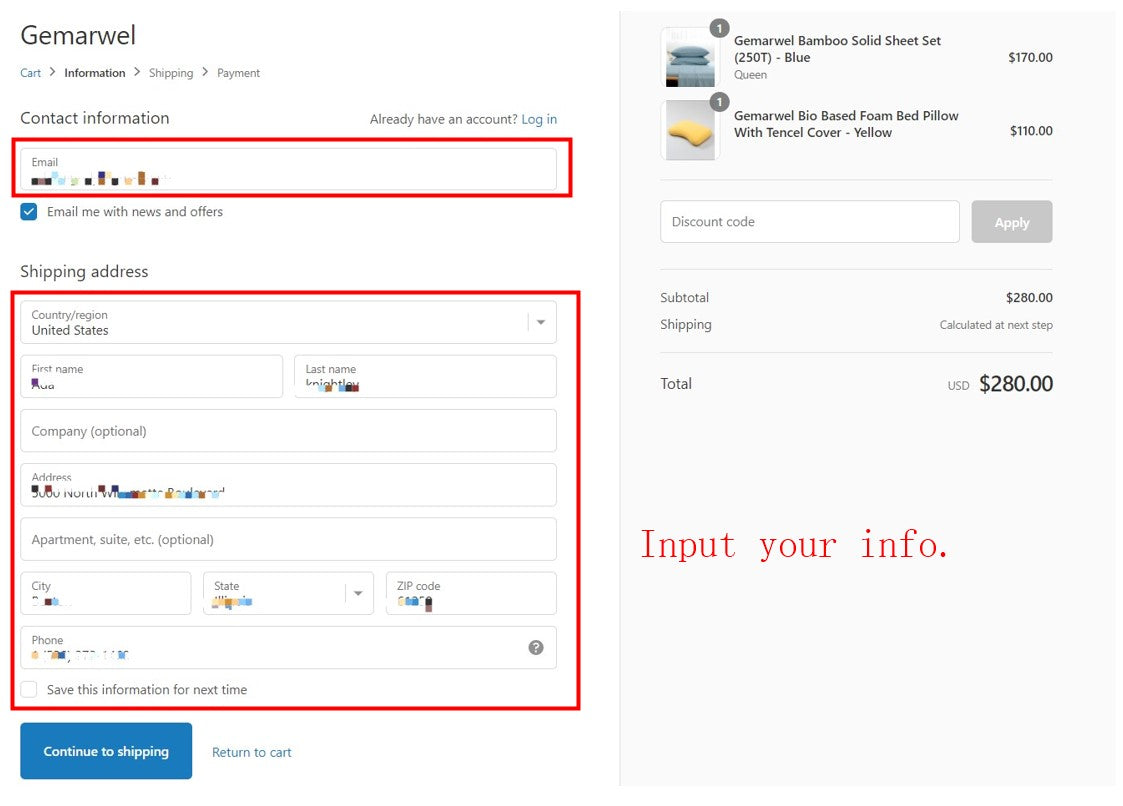
Task: Click the ZIP code input field
Action: coord(470,593)
